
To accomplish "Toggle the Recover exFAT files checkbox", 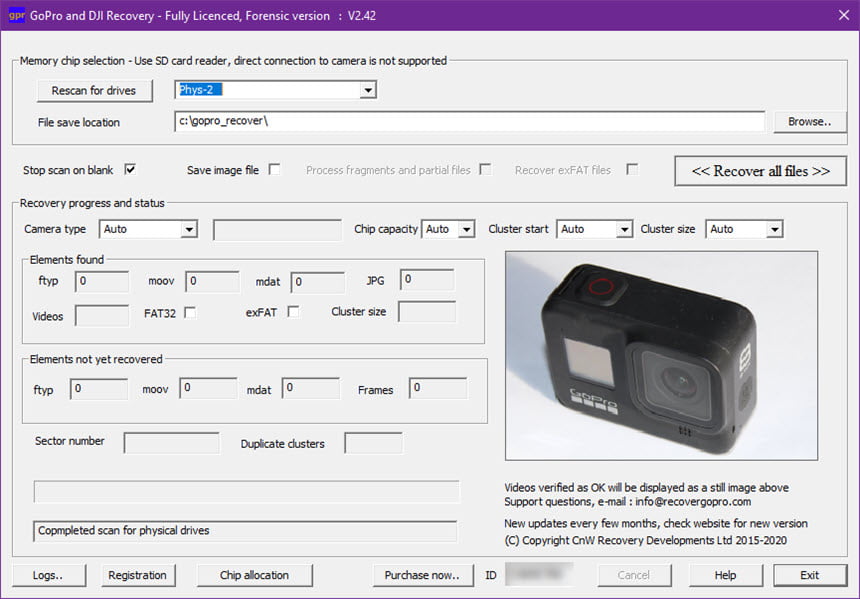I will click(x=632, y=169).
